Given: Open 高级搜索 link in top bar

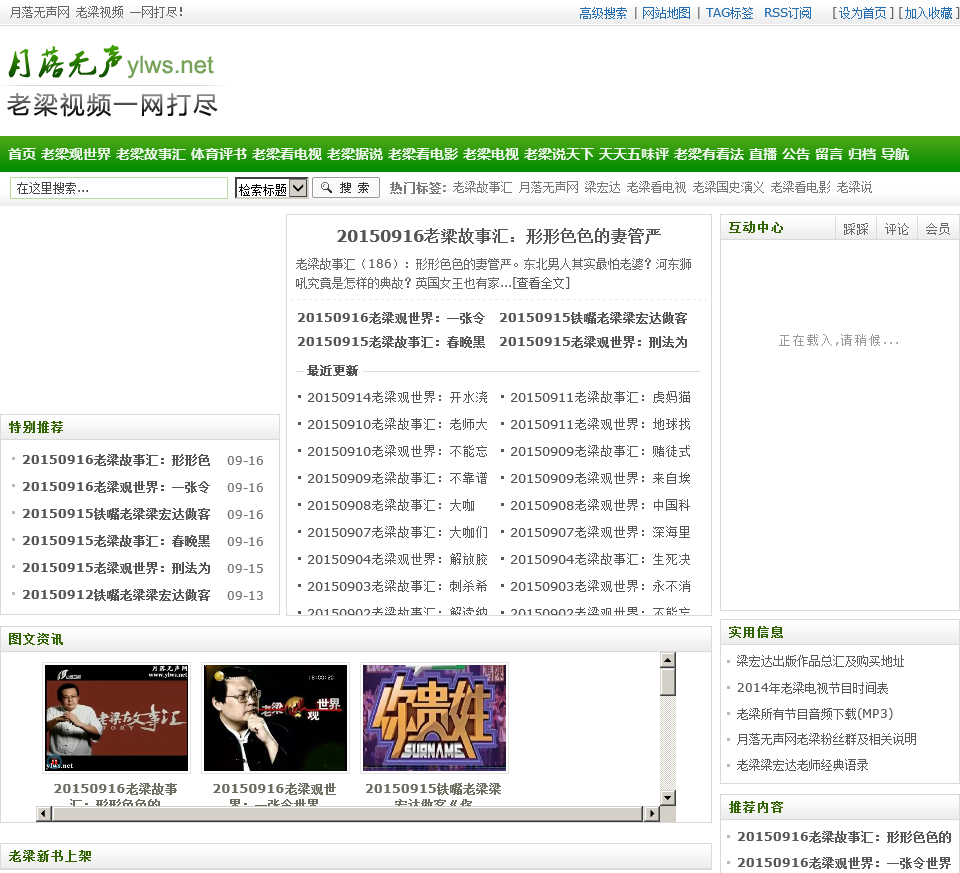Looking at the screenshot, I should point(603,13).
